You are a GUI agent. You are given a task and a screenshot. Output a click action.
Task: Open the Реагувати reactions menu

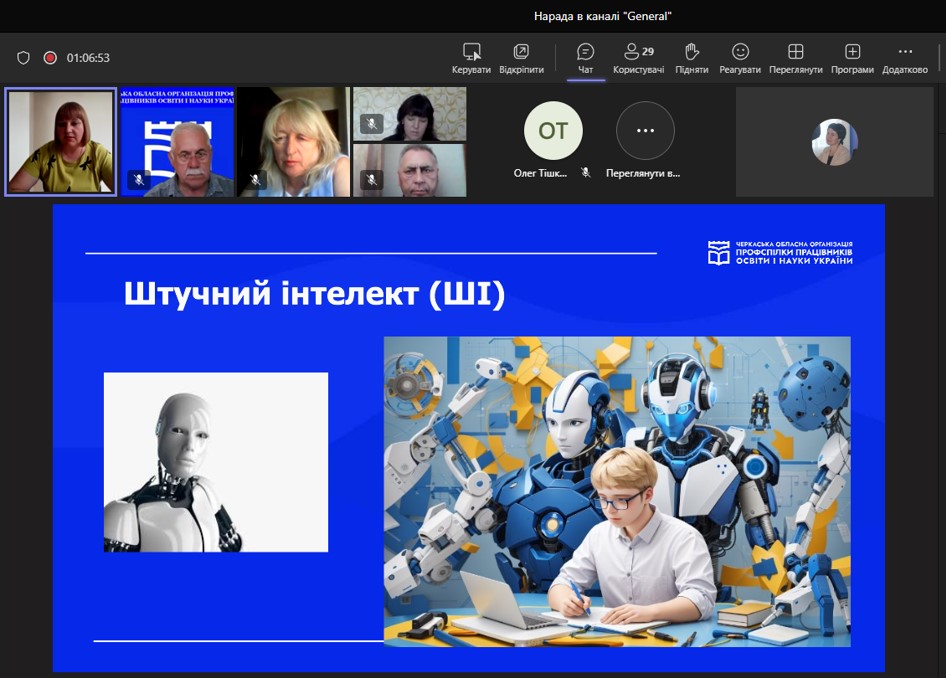click(740, 52)
